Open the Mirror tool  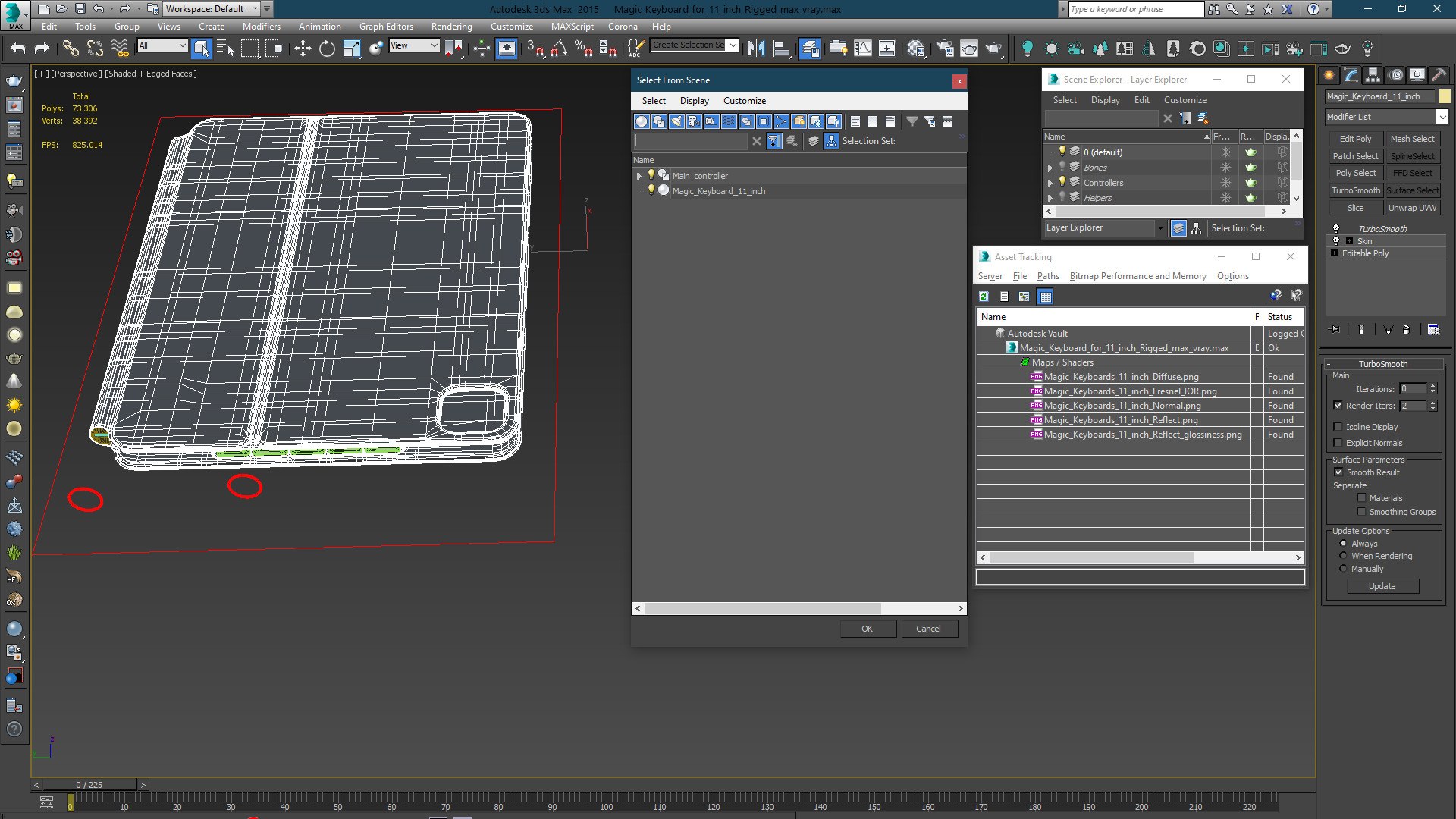click(756, 49)
